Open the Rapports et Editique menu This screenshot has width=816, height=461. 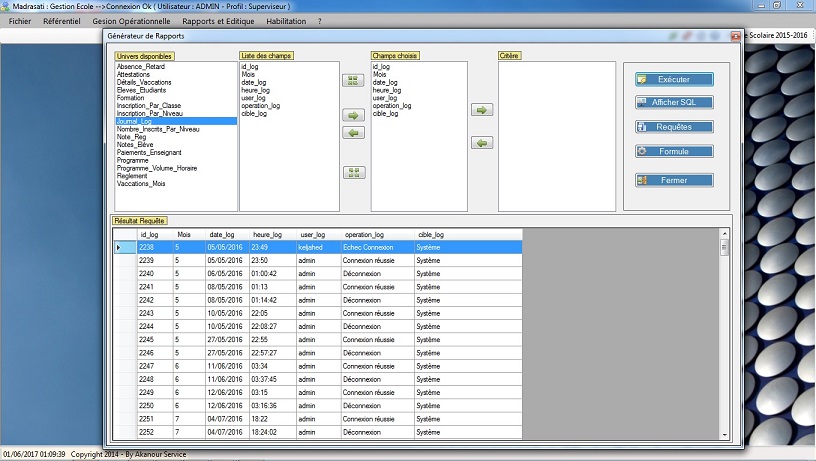point(218,21)
